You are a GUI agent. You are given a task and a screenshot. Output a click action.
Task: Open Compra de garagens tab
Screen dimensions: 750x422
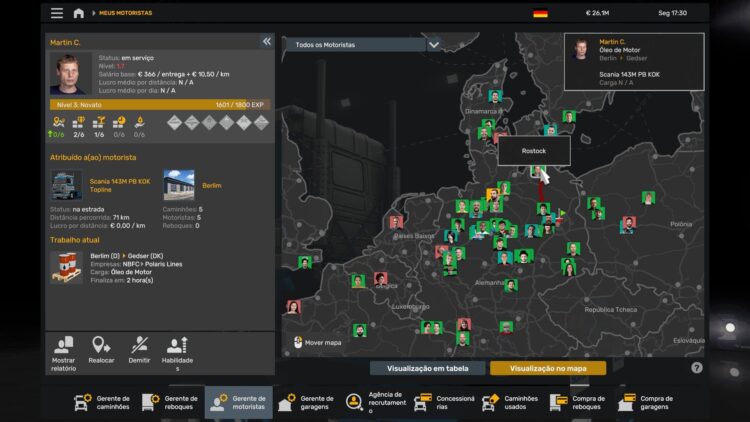coord(646,402)
